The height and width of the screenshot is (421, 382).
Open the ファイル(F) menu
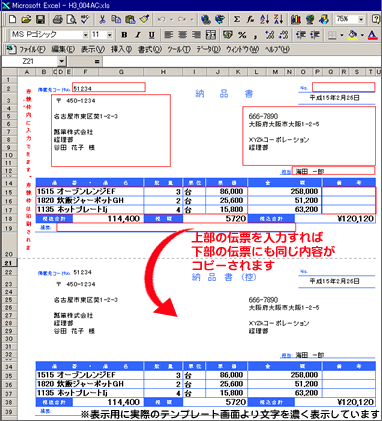(x=32, y=50)
